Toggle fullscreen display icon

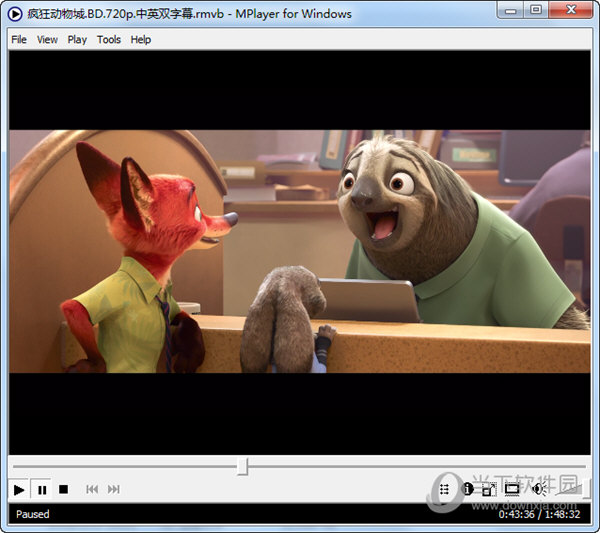pyautogui.click(x=512, y=489)
